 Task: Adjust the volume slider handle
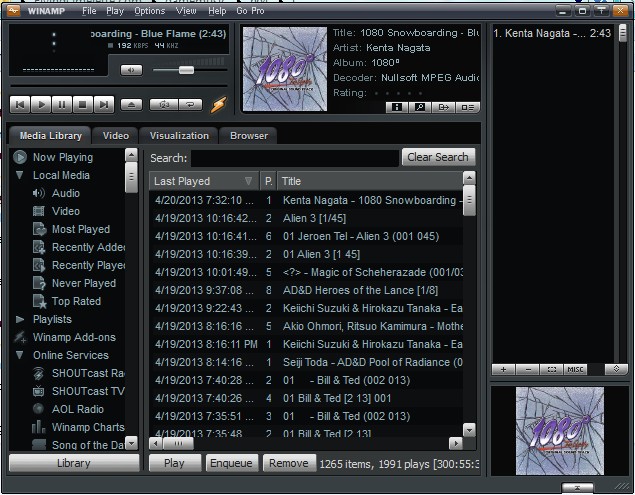[x=186, y=70]
